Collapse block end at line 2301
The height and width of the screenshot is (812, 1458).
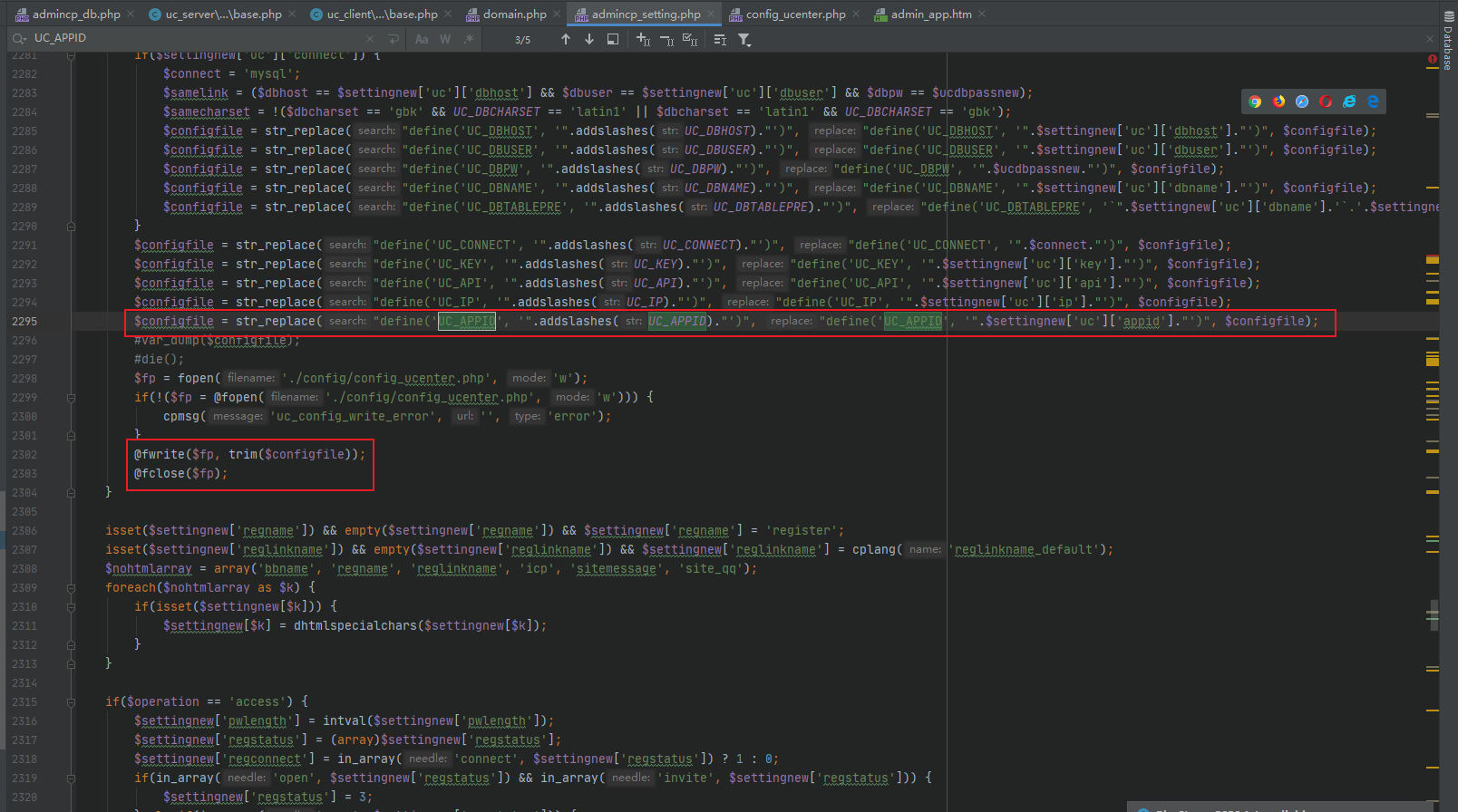(x=71, y=435)
